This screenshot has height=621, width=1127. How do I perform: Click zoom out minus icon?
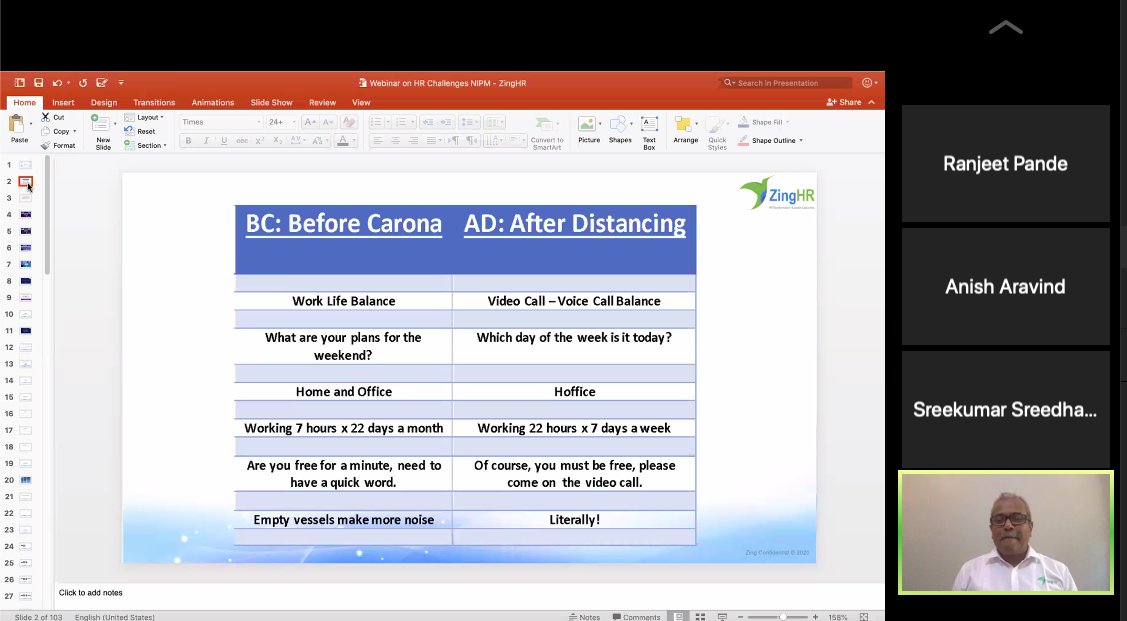click(x=740, y=617)
